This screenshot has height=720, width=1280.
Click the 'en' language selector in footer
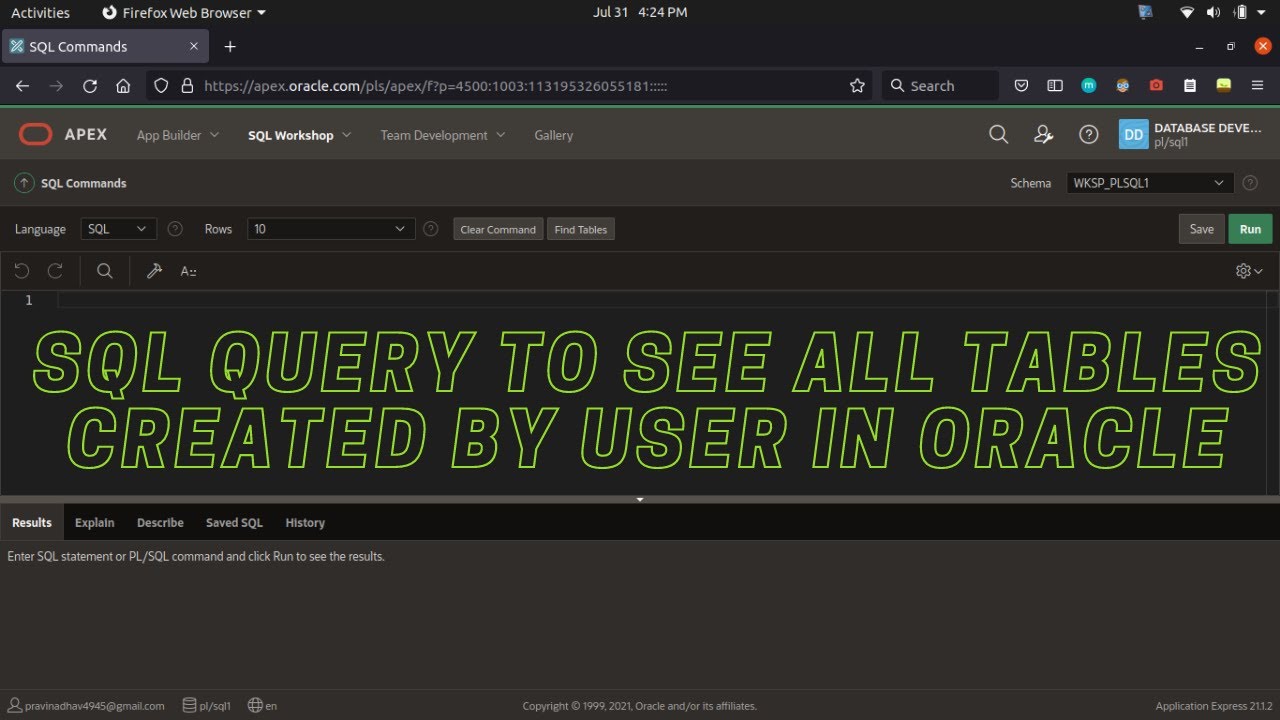coord(262,705)
